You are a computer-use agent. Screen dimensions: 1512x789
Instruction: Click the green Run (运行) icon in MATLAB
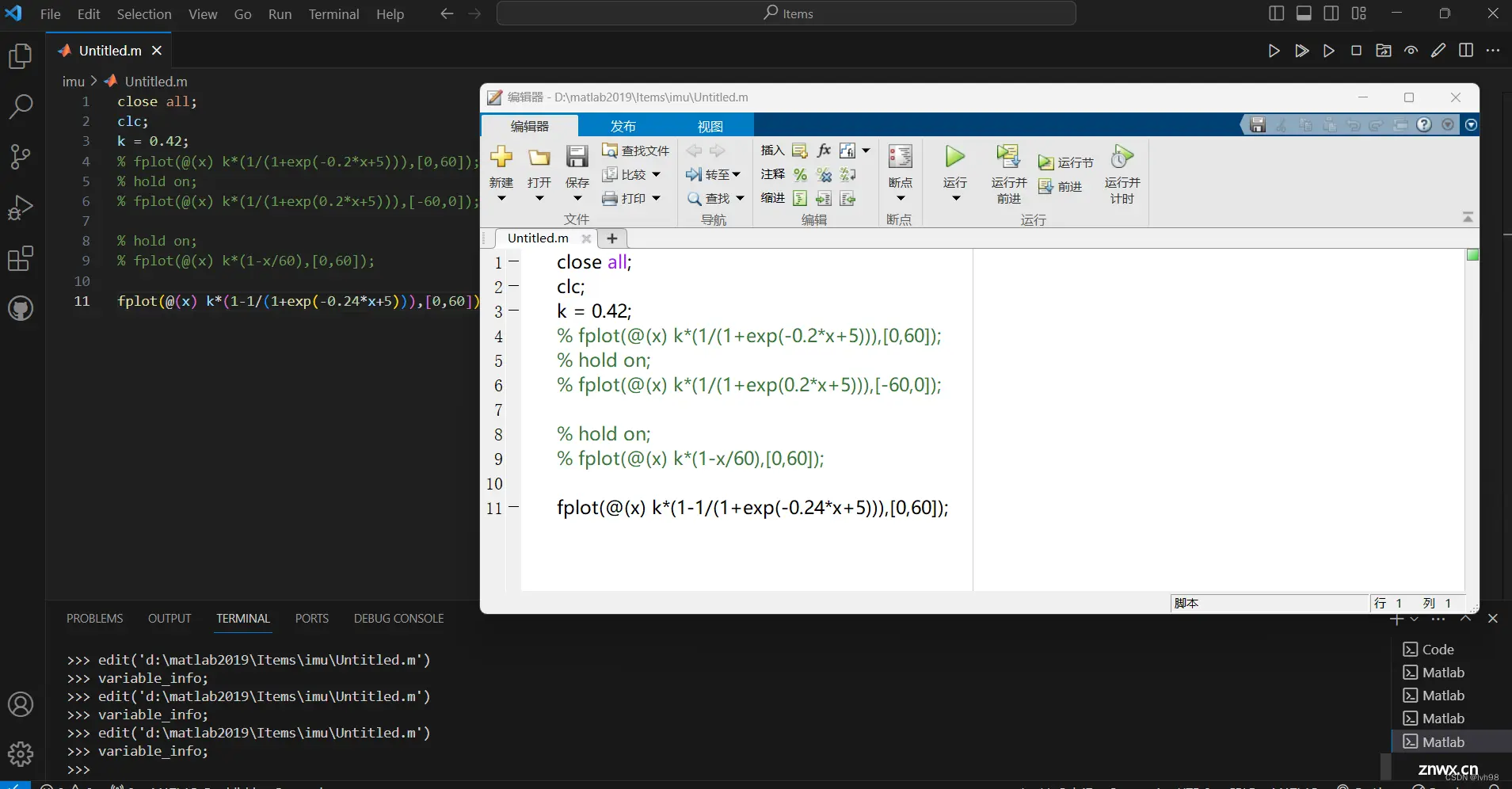[955, 156]
